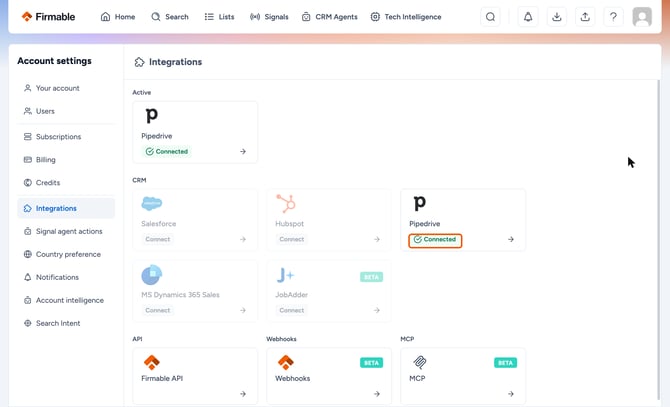Click the download icon in header
The height and width of the screenshot is (407, 670).
coord(556,17)
